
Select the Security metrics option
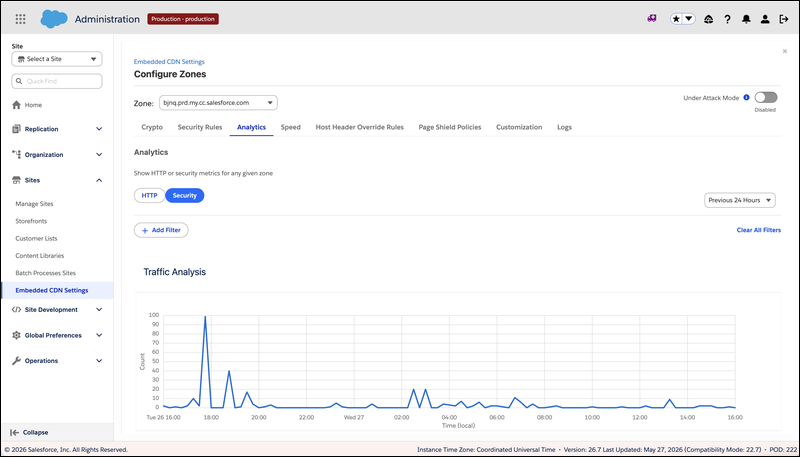point(185,195)
